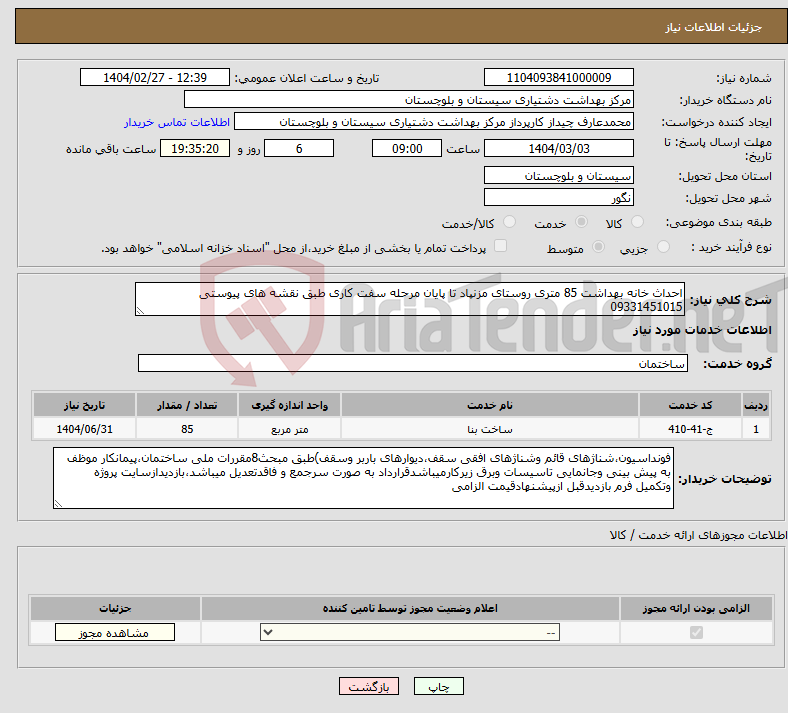788x713 pixels.
Task: Click service code cell ج-41-410
Action: coord(691,429)
